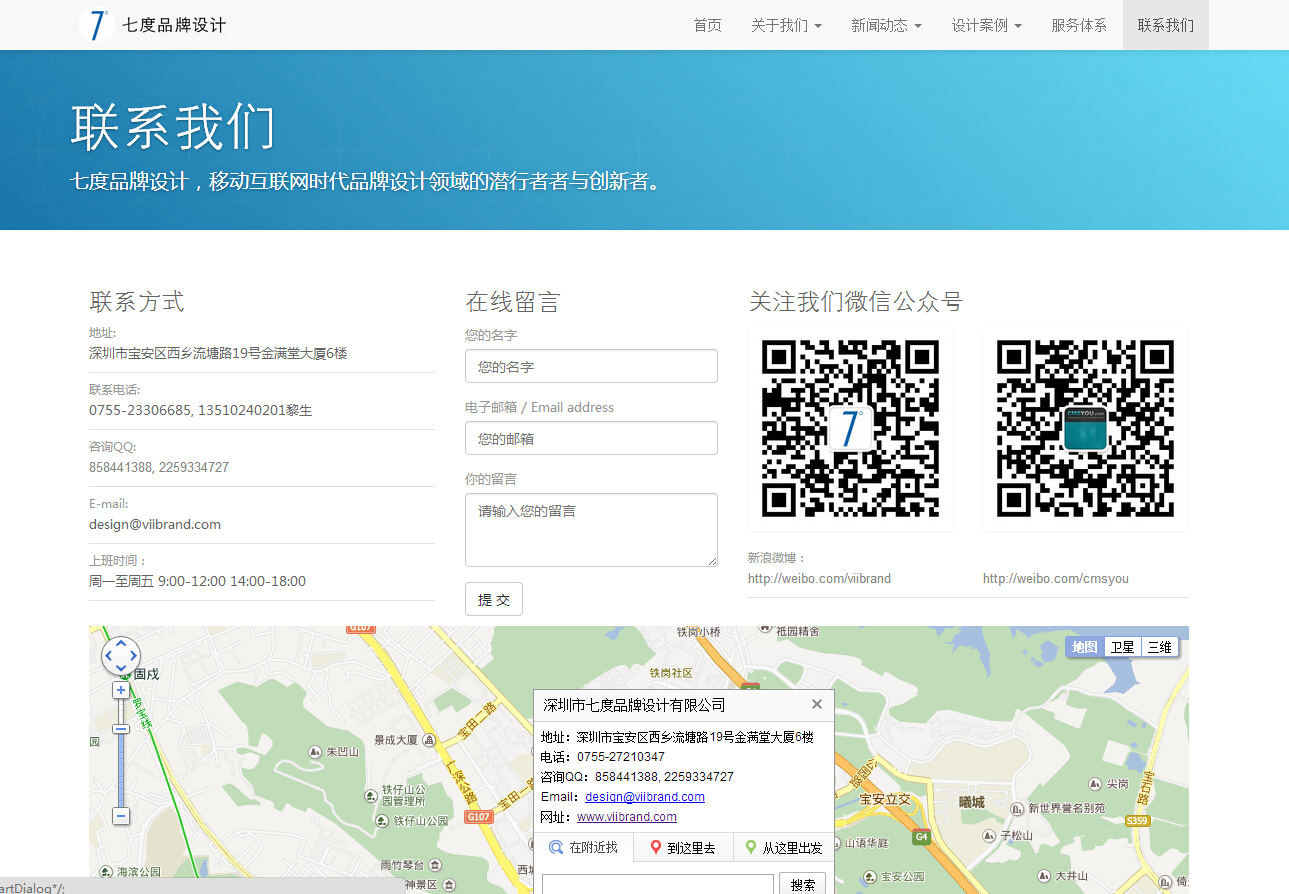Click the 固戍 metro station marker
1289x894 pixels.
tap(127, 674)
